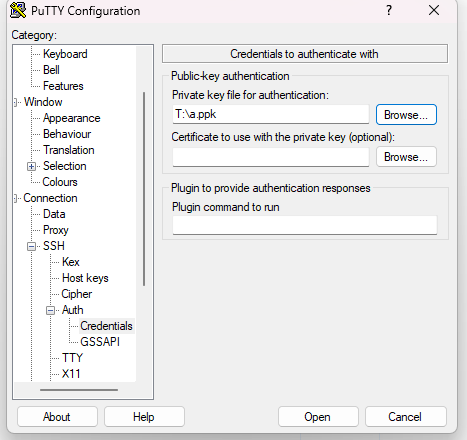
Task: Collapse the Connection category node
Action: click(16, 198)
